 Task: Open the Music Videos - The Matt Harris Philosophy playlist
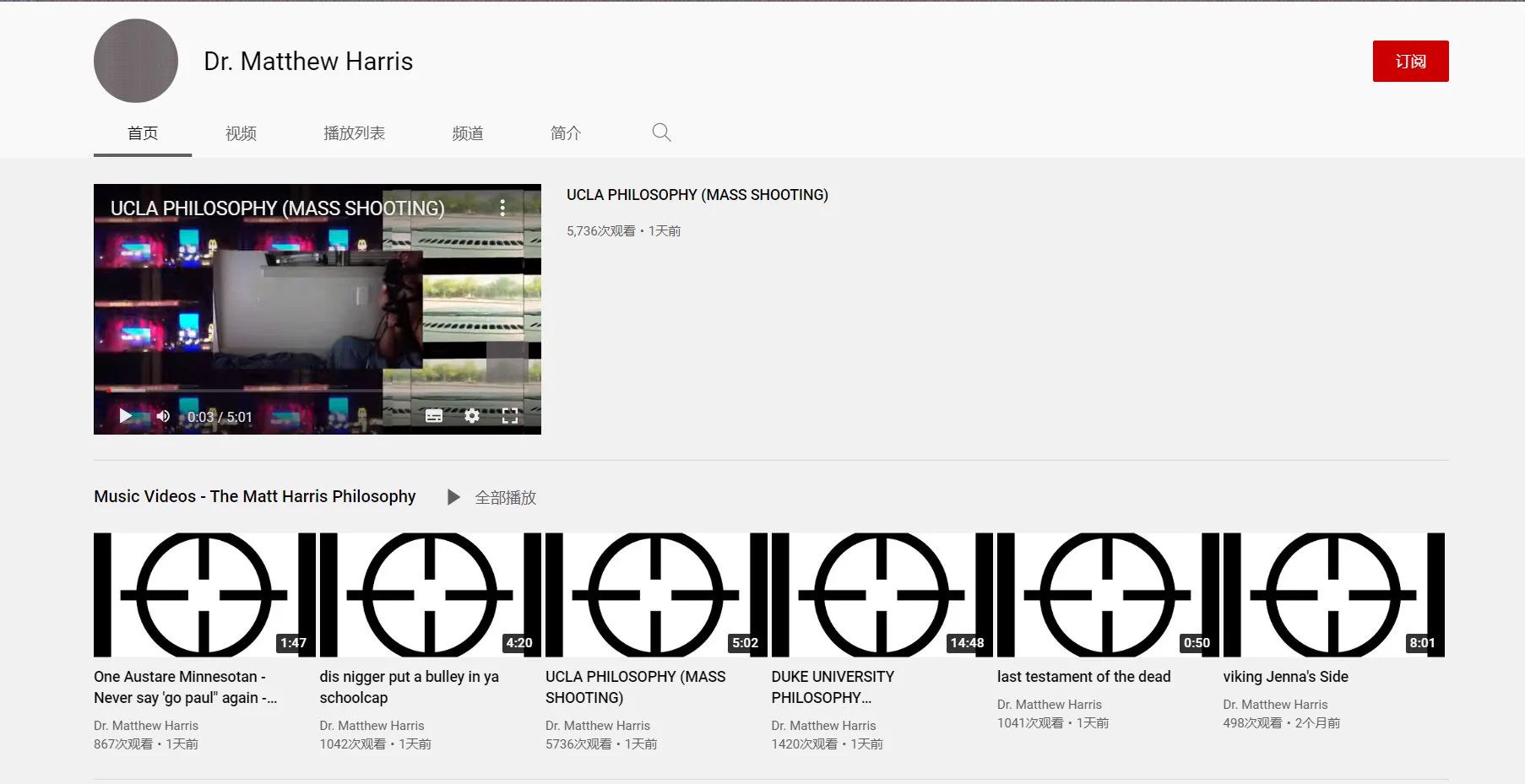point(255,496)
